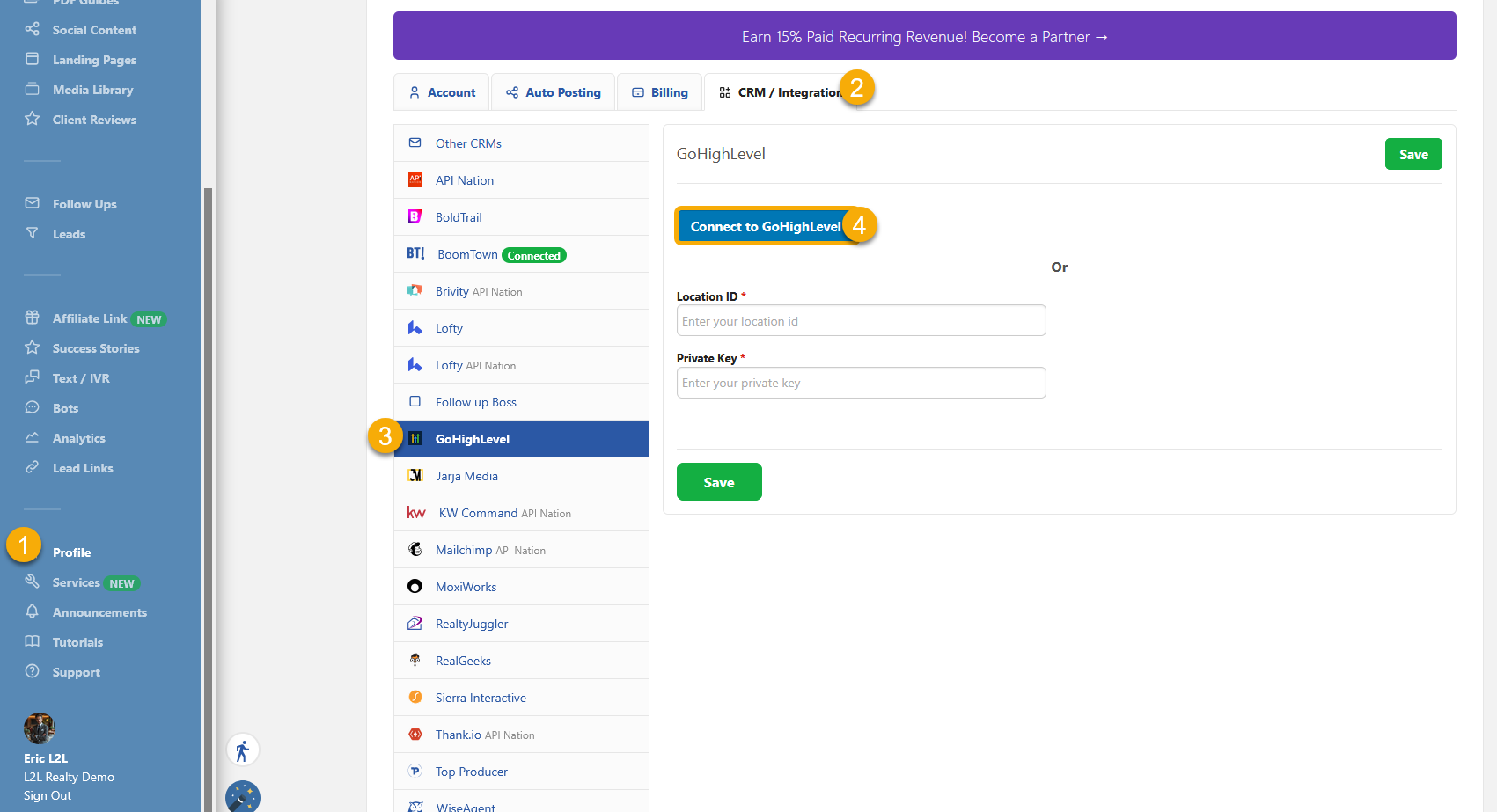Click the RealGeeks logo icon

(x=415, y=660)
